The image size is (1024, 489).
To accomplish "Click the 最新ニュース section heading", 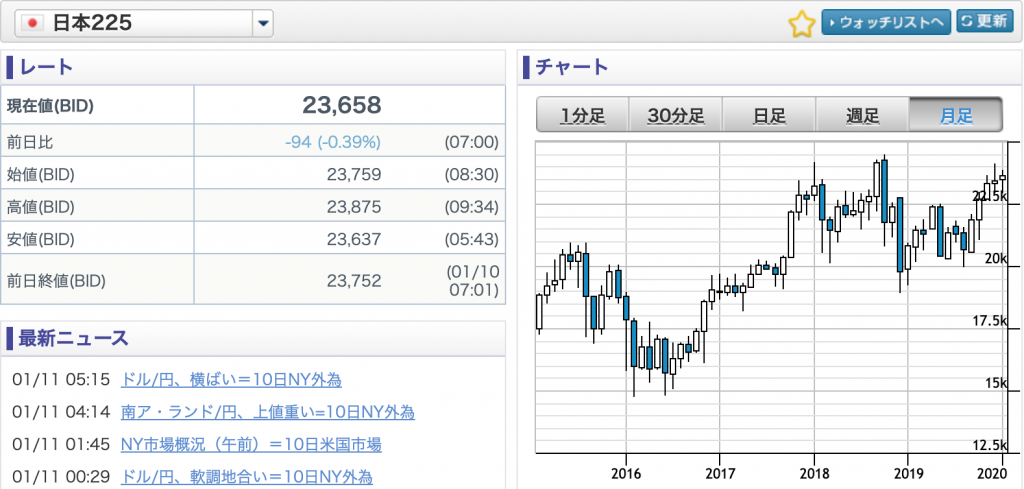I will (73, 338).
